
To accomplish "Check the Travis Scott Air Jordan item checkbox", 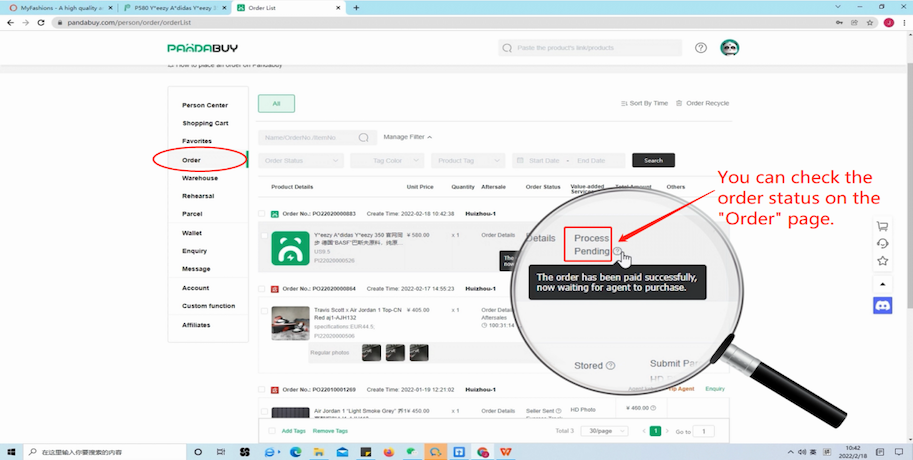I will 264,311.
